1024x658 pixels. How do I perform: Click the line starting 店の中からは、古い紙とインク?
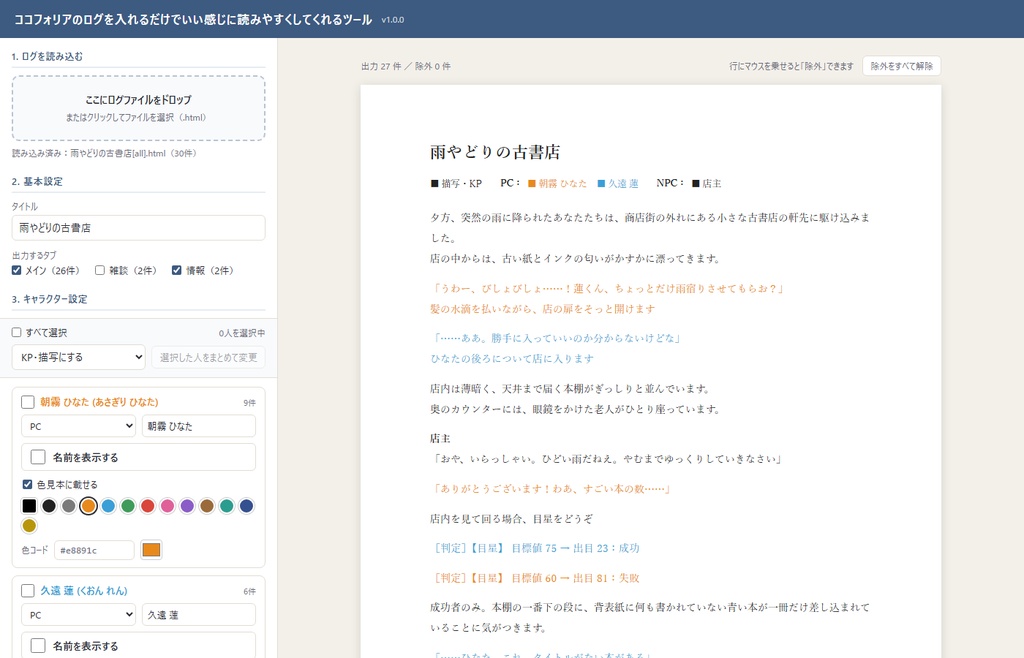coord(575,258)
